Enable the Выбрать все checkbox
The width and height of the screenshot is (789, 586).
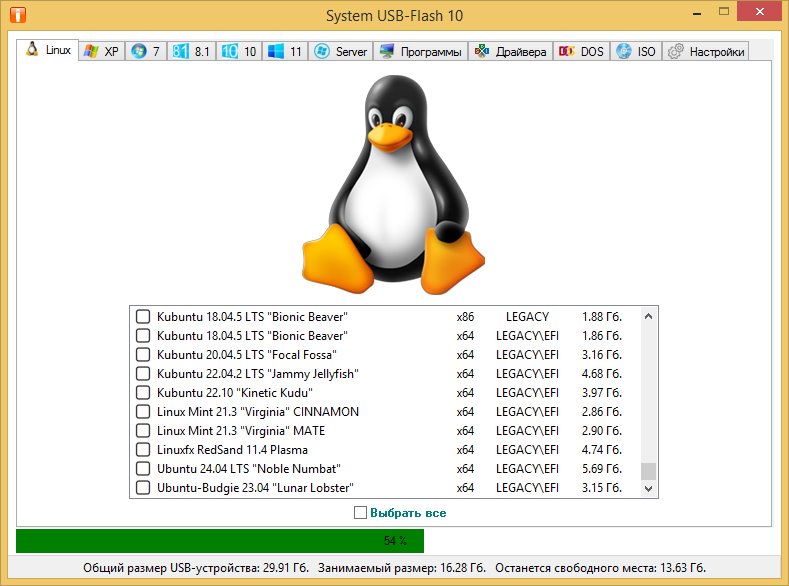361,513
